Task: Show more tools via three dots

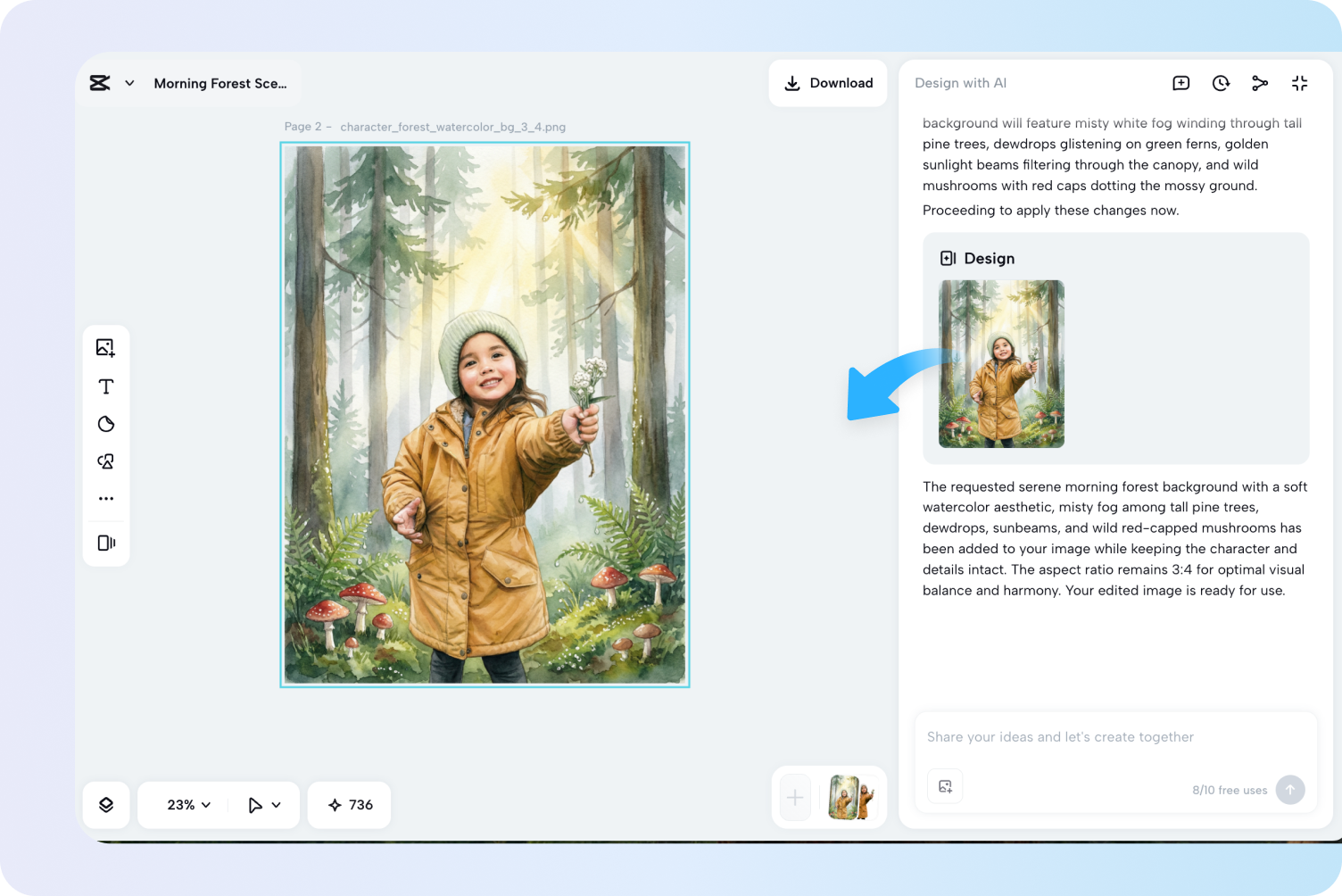Action: [x=106, y=499]
